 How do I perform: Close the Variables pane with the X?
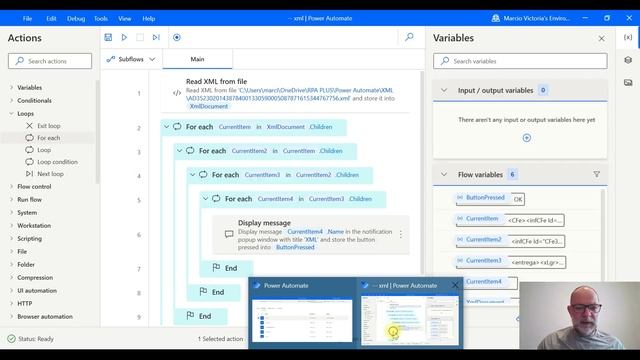click(x=601, y=38)
